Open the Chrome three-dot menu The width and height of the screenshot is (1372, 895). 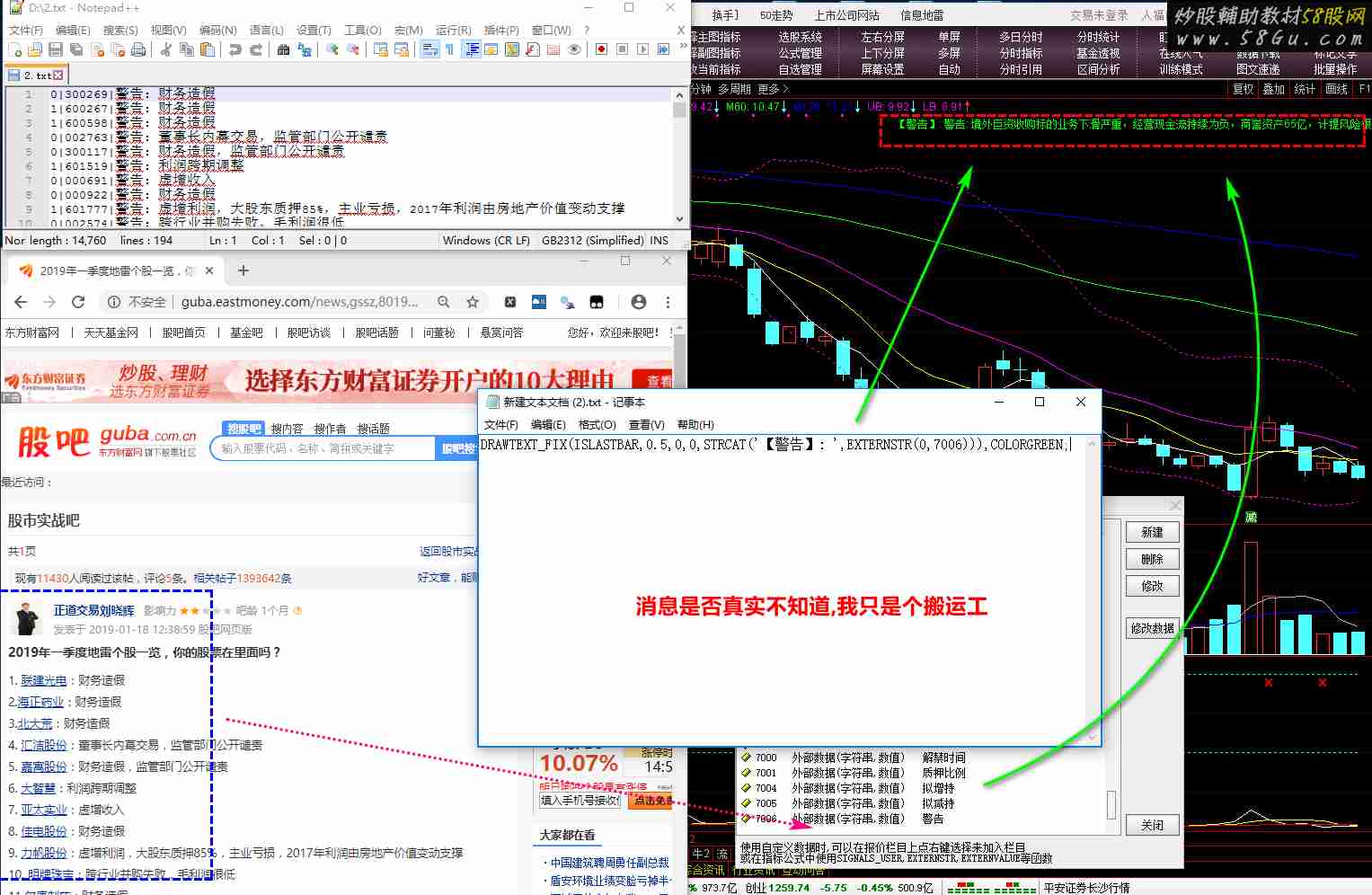pos(668,302)
